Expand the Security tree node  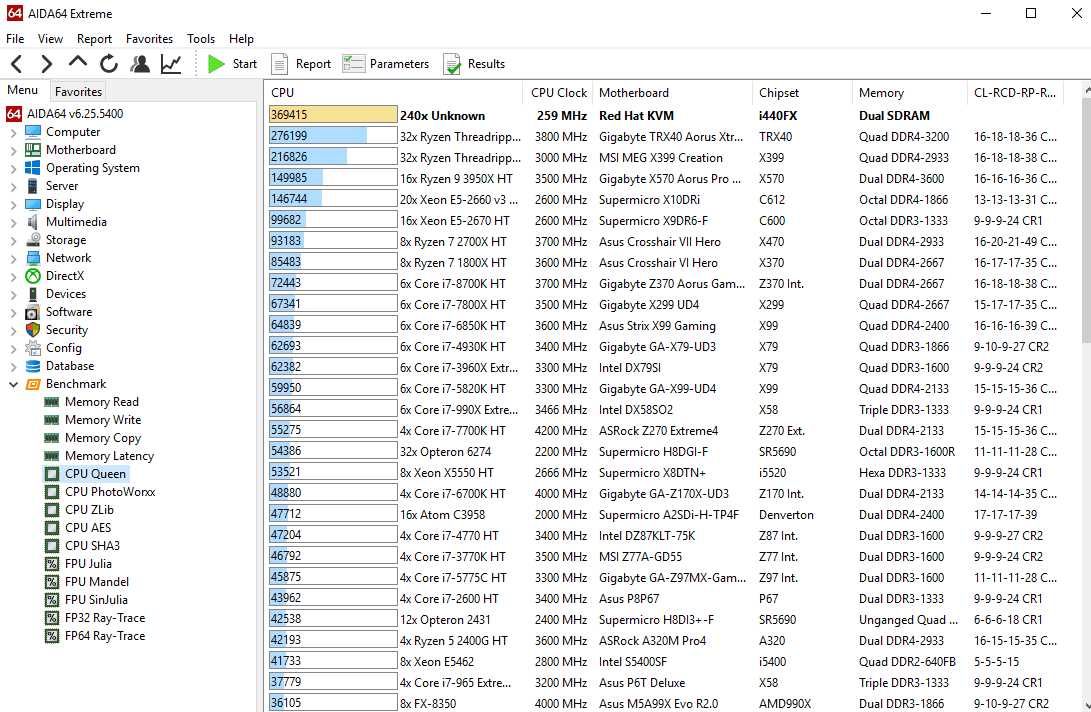13,331
